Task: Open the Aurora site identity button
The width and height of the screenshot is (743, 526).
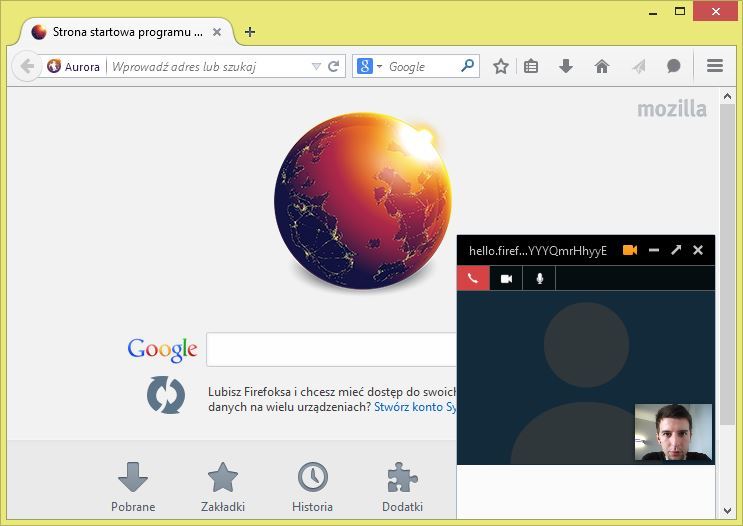Action: 74,67
